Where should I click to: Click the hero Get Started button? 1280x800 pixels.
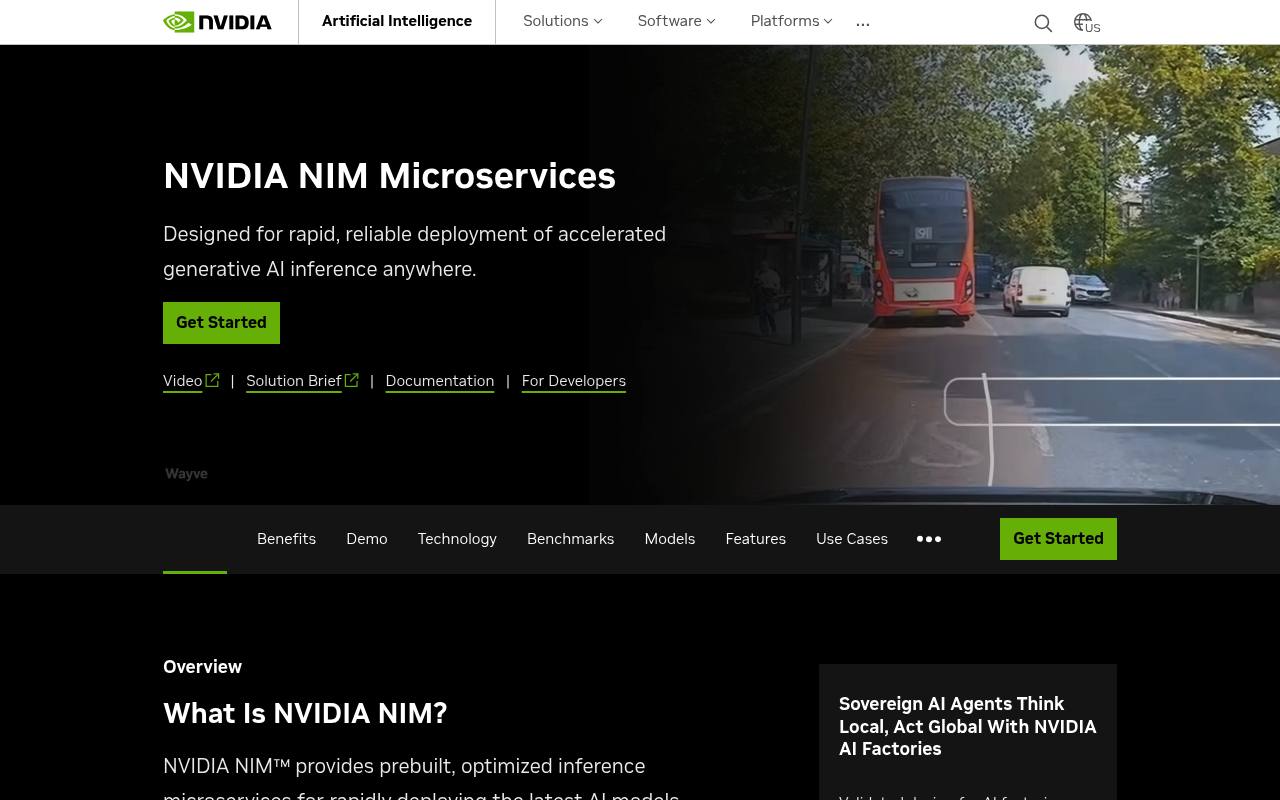point(221,323)
